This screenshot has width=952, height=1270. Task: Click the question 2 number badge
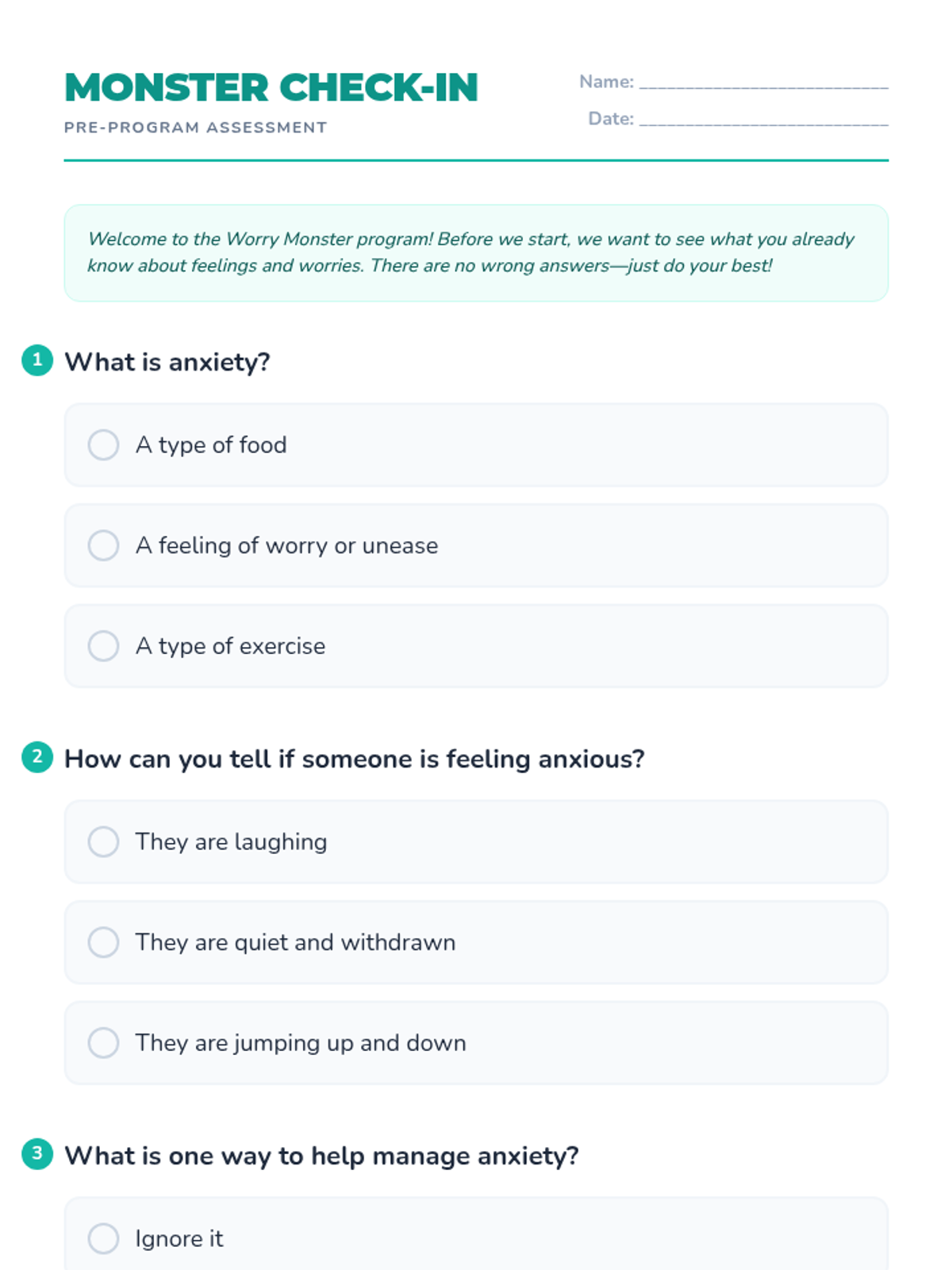tap(37, 757)
